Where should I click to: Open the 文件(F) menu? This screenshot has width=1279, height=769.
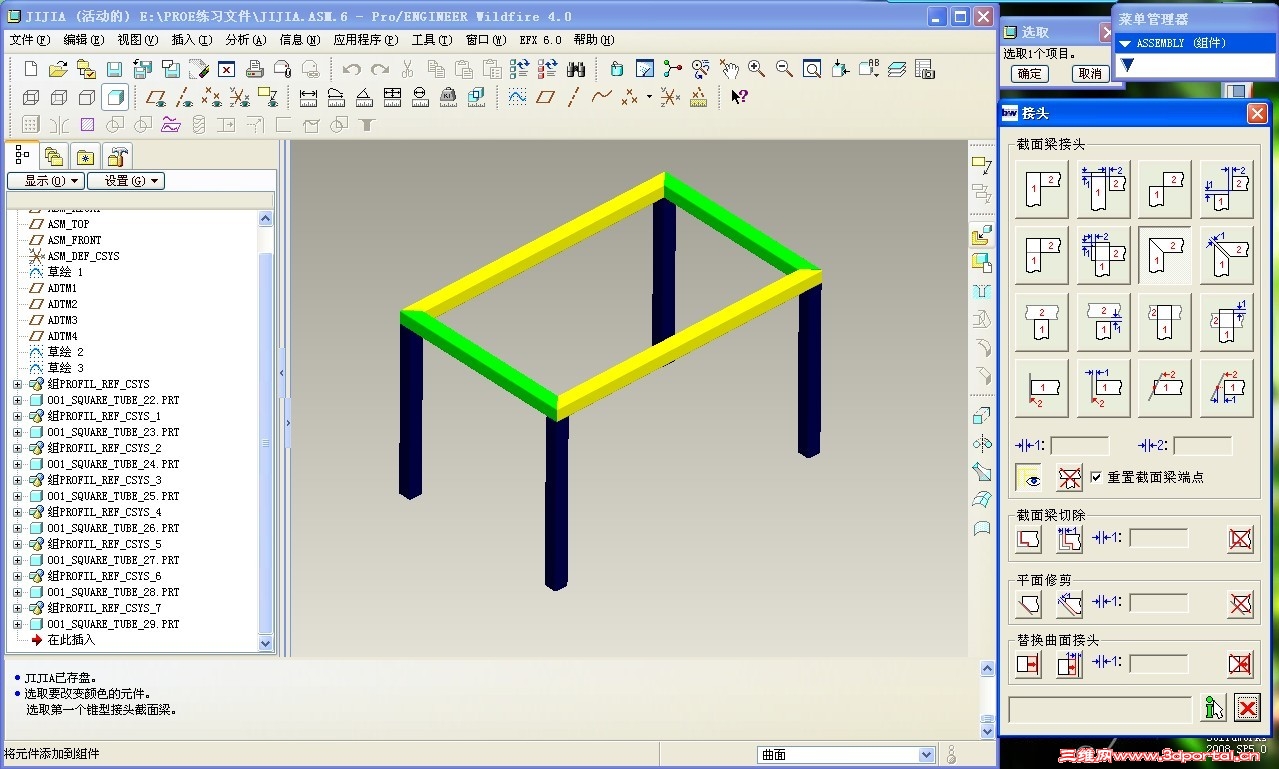[30, 40]
